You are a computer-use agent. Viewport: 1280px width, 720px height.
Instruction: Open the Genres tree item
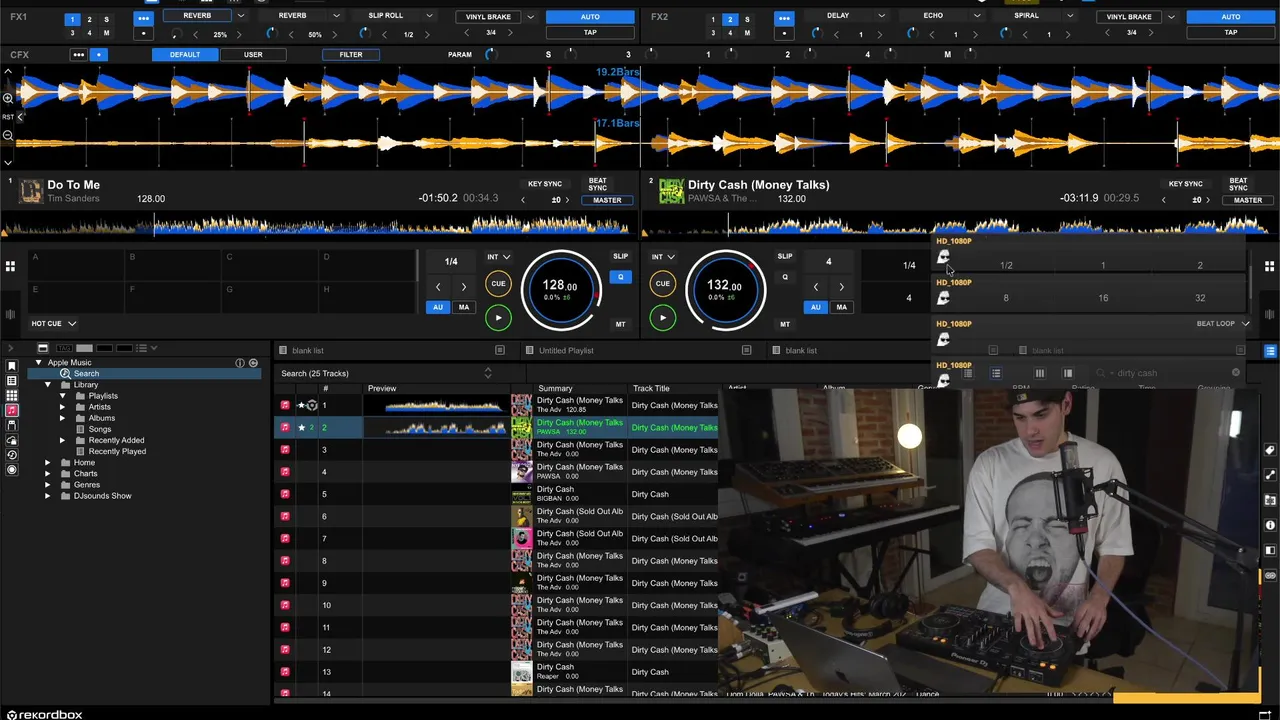point(87,485)
